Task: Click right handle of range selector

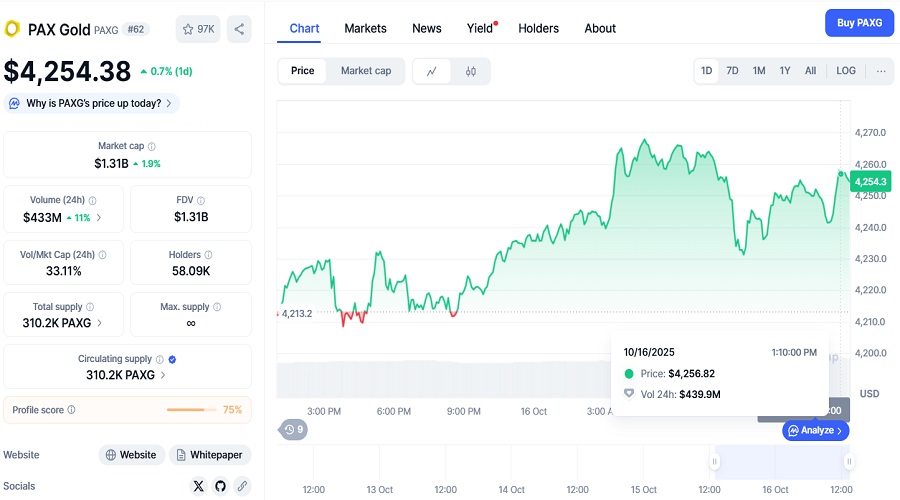Action: tap(849, 462)
